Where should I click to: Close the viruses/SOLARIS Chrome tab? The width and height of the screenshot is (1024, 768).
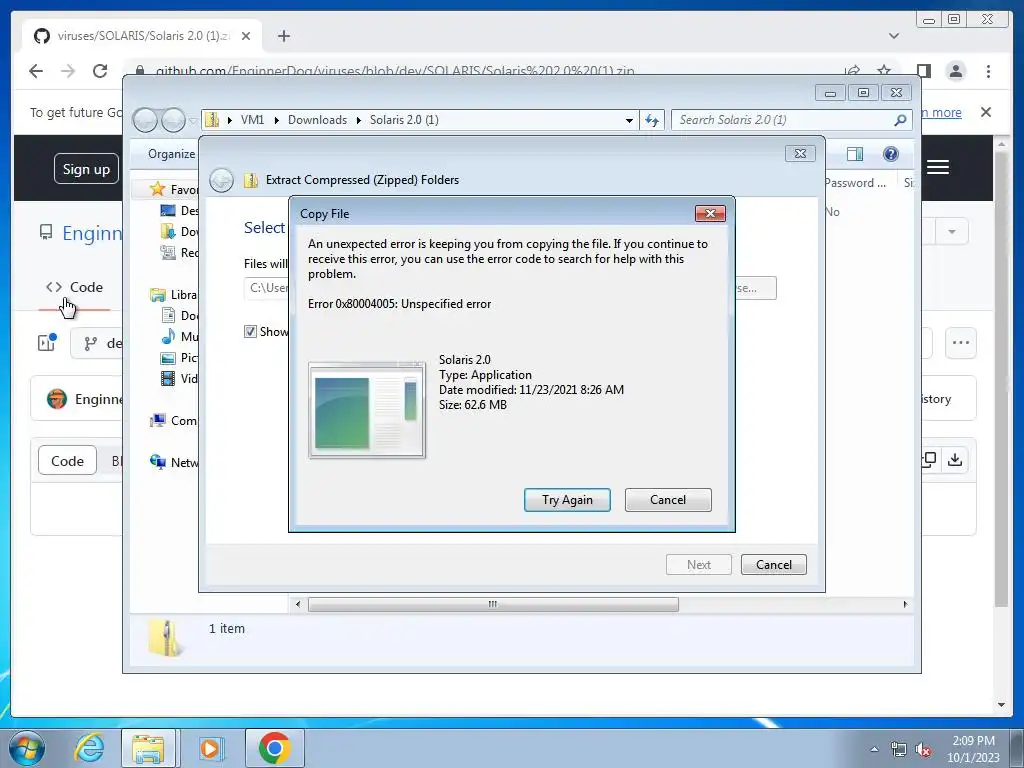pyautogui.click(x=246, y=36)
